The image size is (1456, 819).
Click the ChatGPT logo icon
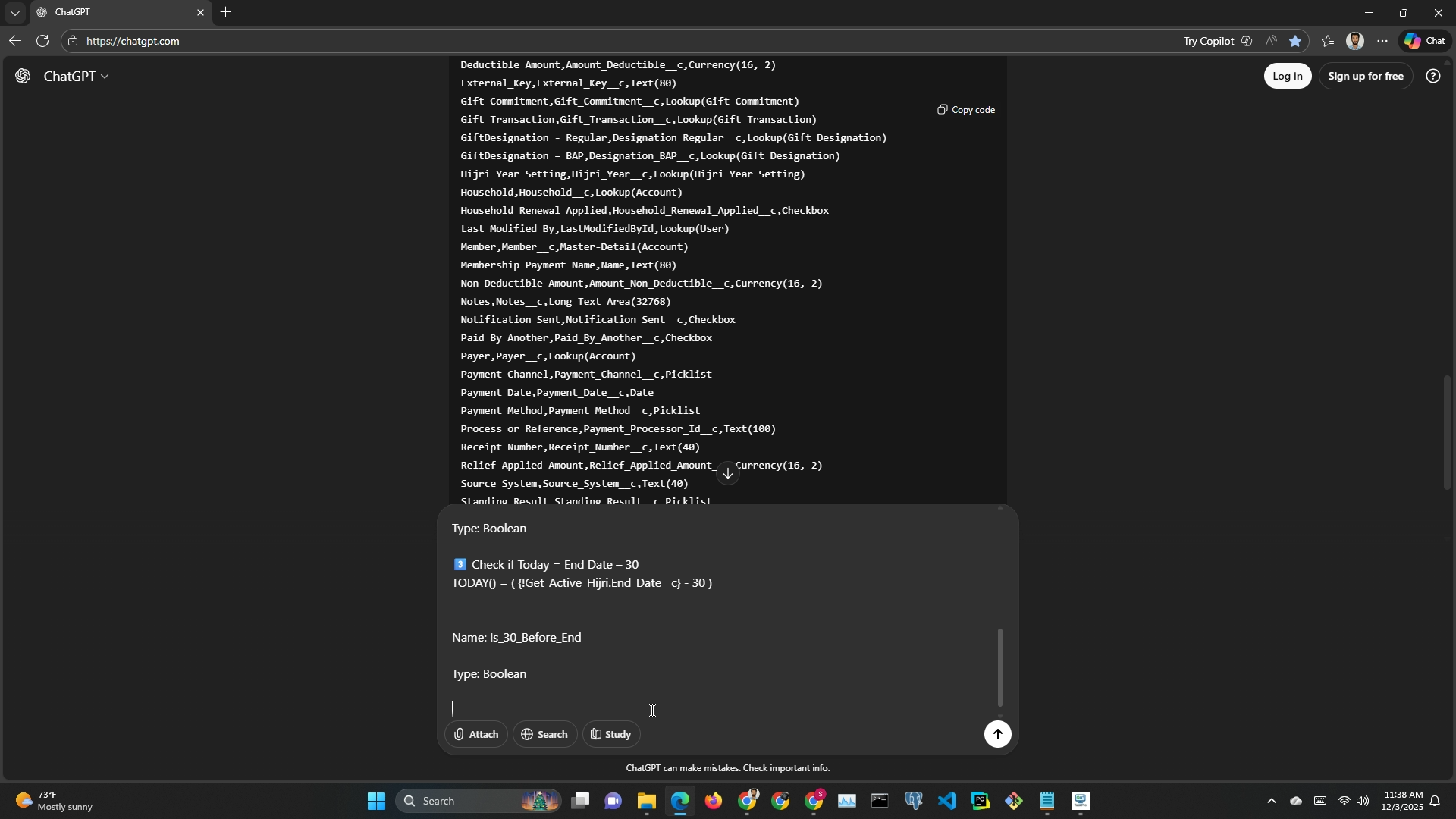[23, 76]
